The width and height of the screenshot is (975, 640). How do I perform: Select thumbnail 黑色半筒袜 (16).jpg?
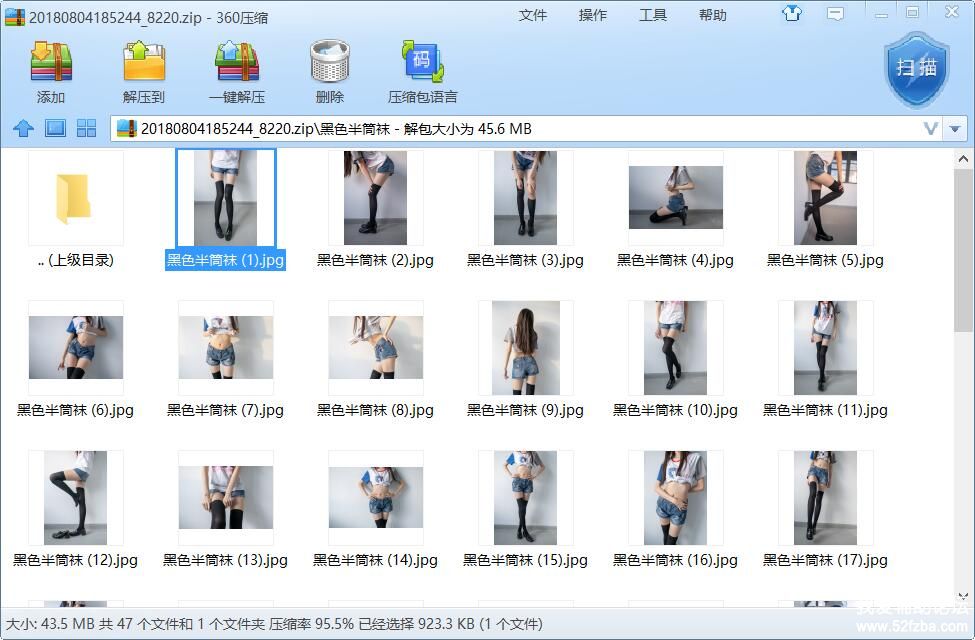(x=675, y=498)
